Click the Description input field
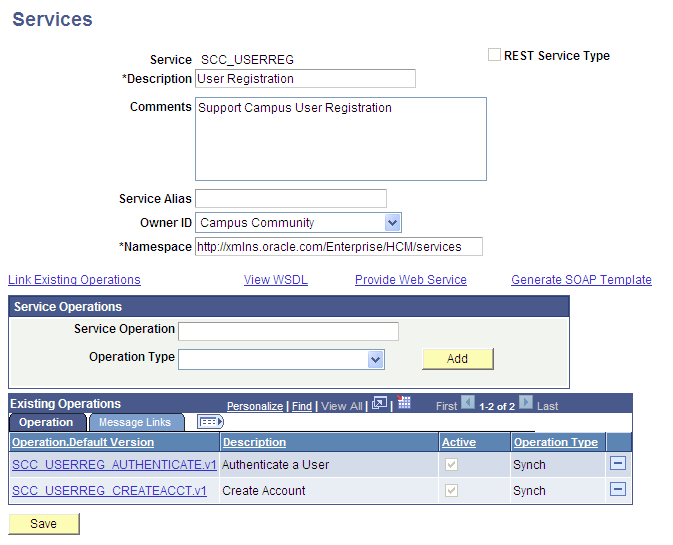Viewport: 673px width, 545px height. (305, 79)
